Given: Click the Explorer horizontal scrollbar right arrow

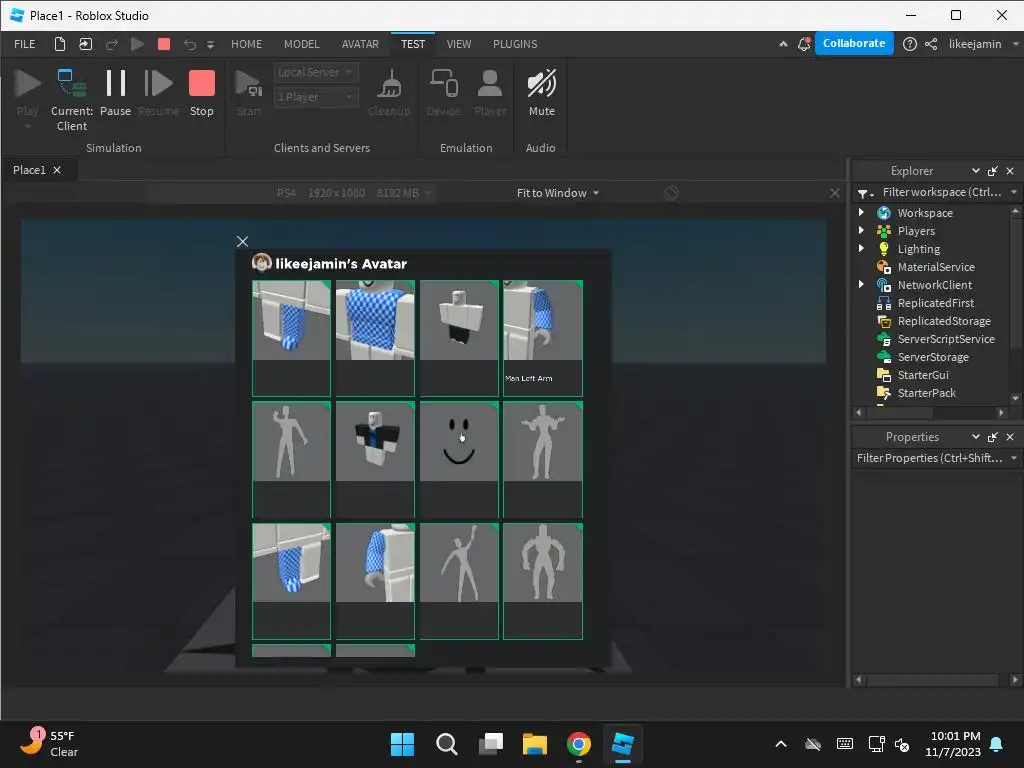Looking at the screenshot, I should (x=1000, y=412).
